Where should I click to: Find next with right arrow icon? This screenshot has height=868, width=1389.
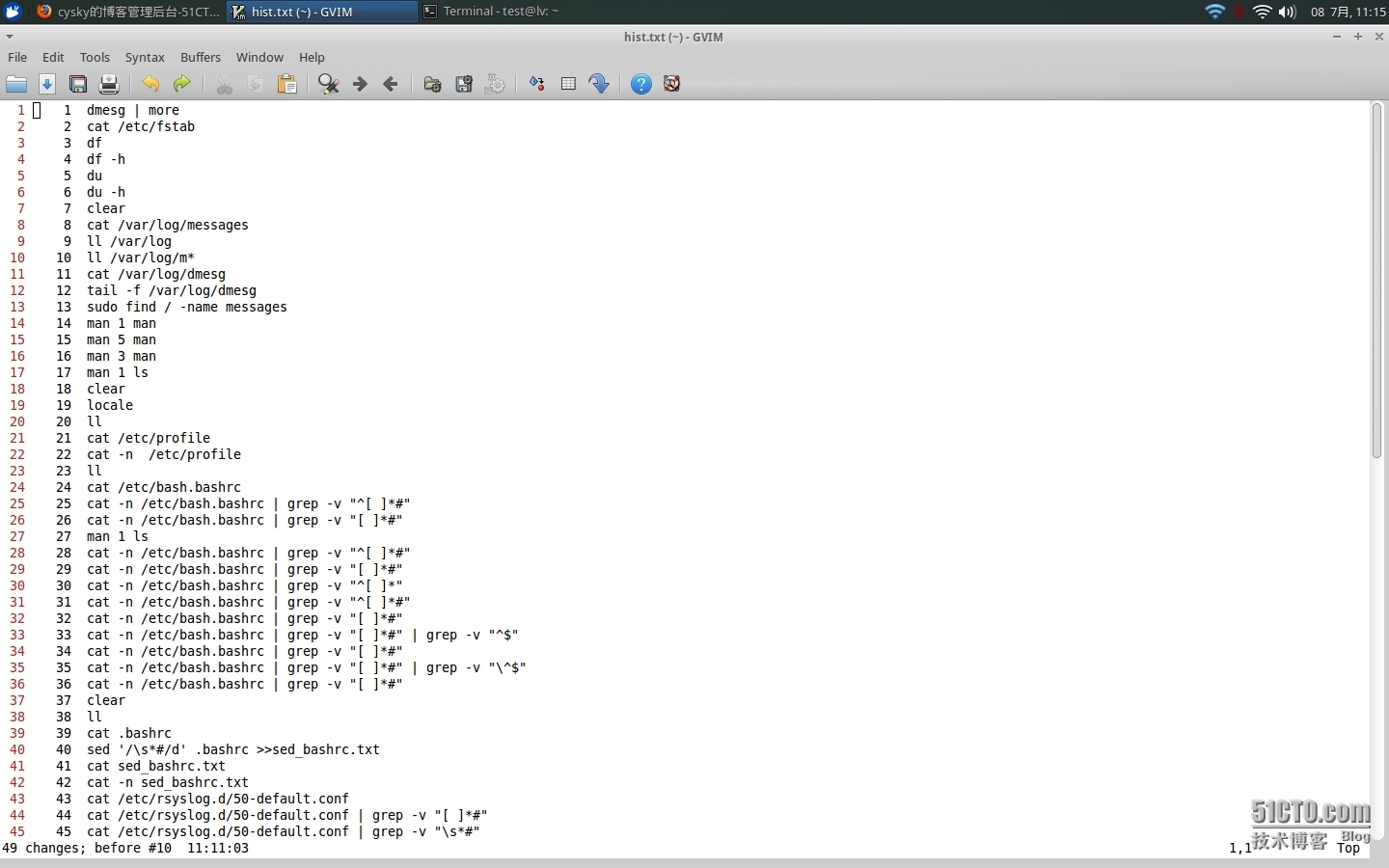coord(360,84)
